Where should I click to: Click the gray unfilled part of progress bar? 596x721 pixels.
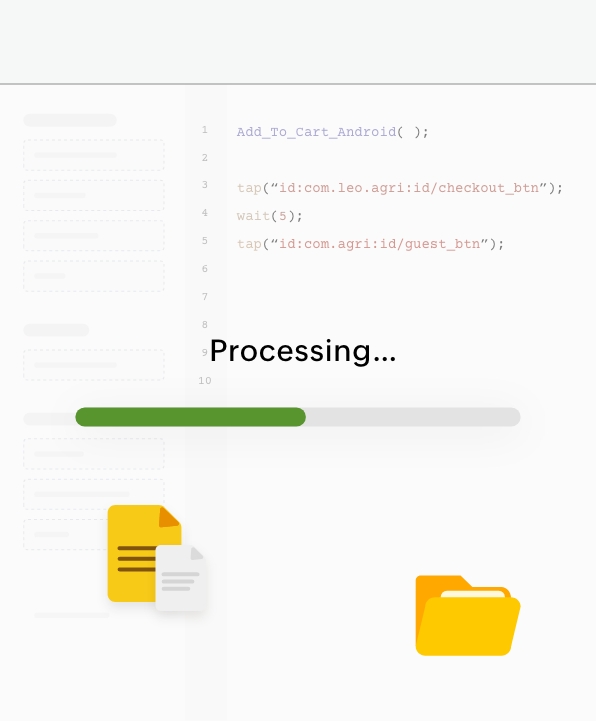point(413,417)
